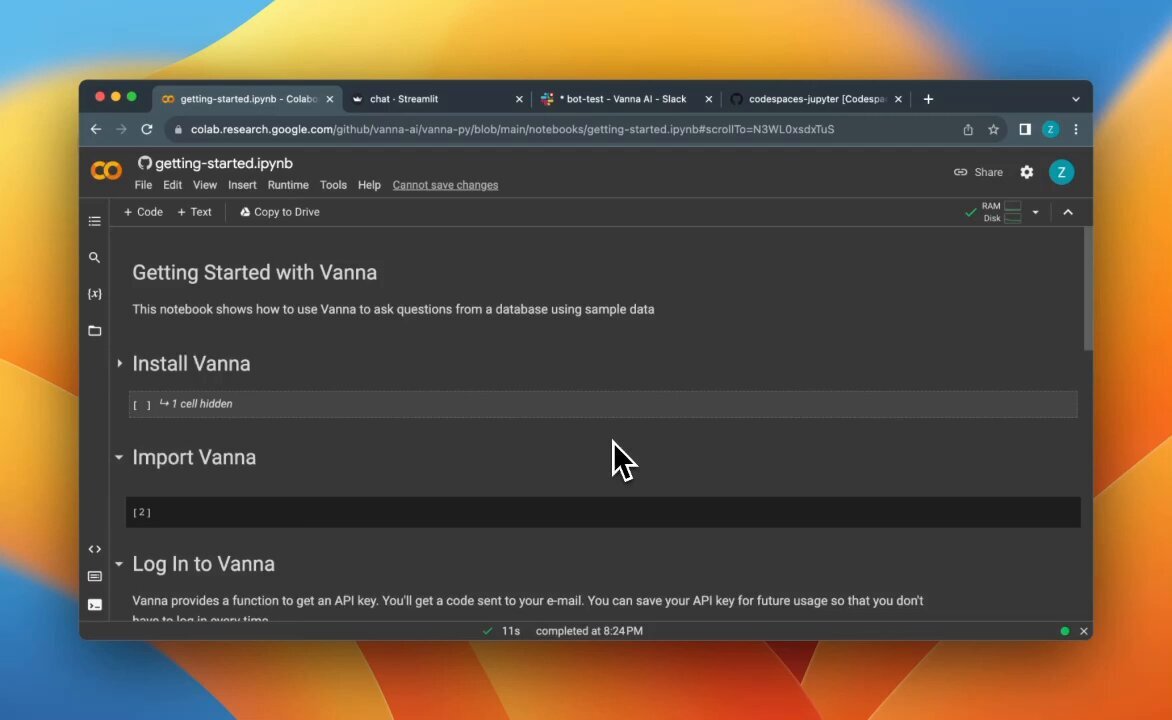
Task: Reload the page with the refresh icon
Action: 146,129
